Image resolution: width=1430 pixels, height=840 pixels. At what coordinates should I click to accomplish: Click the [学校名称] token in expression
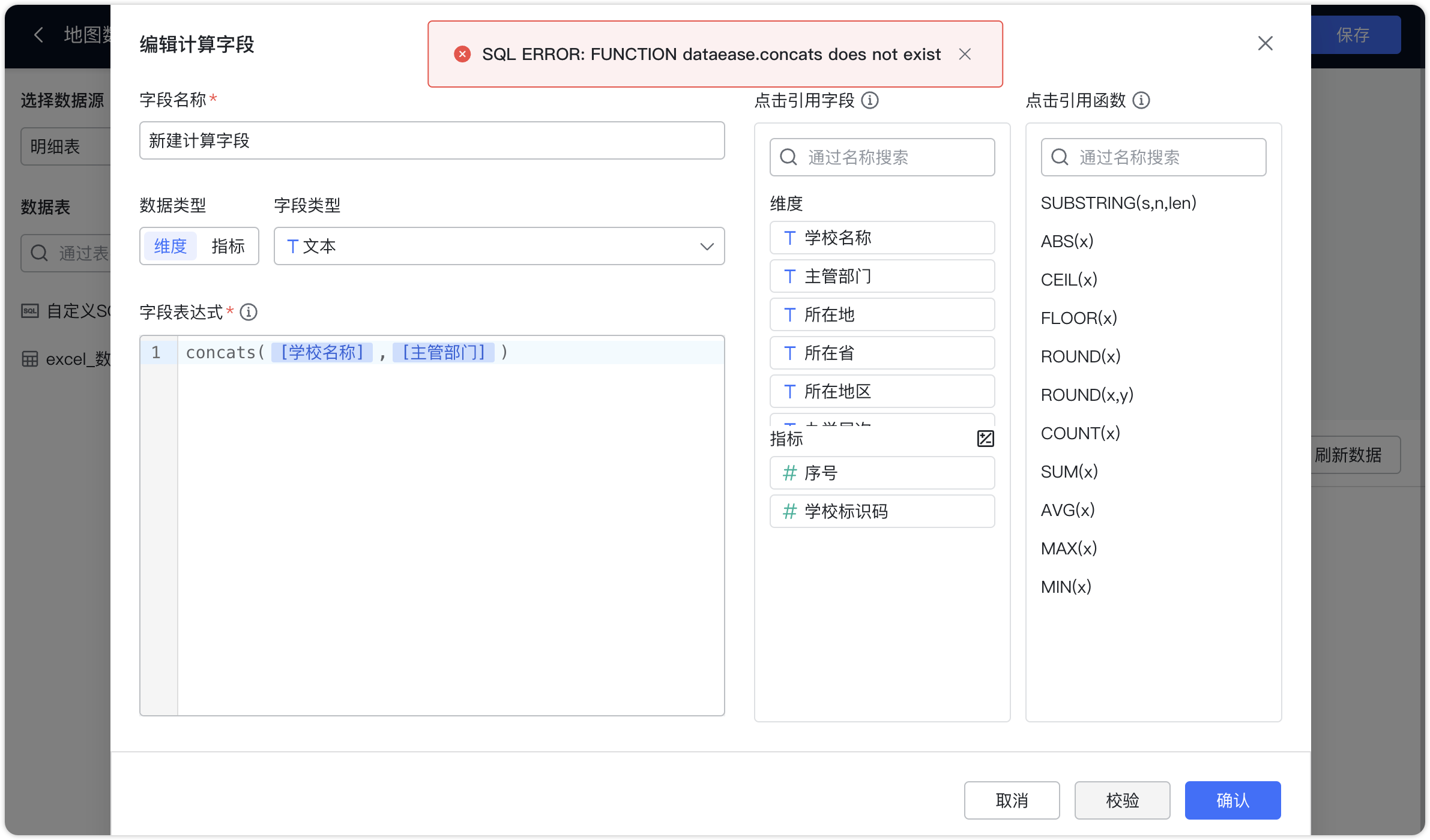(322, 352)
